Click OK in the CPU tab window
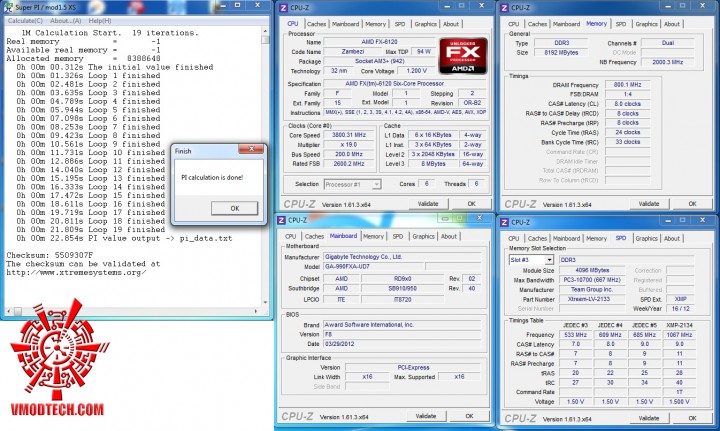Screen dimensions: 720x431 point(472,204)
